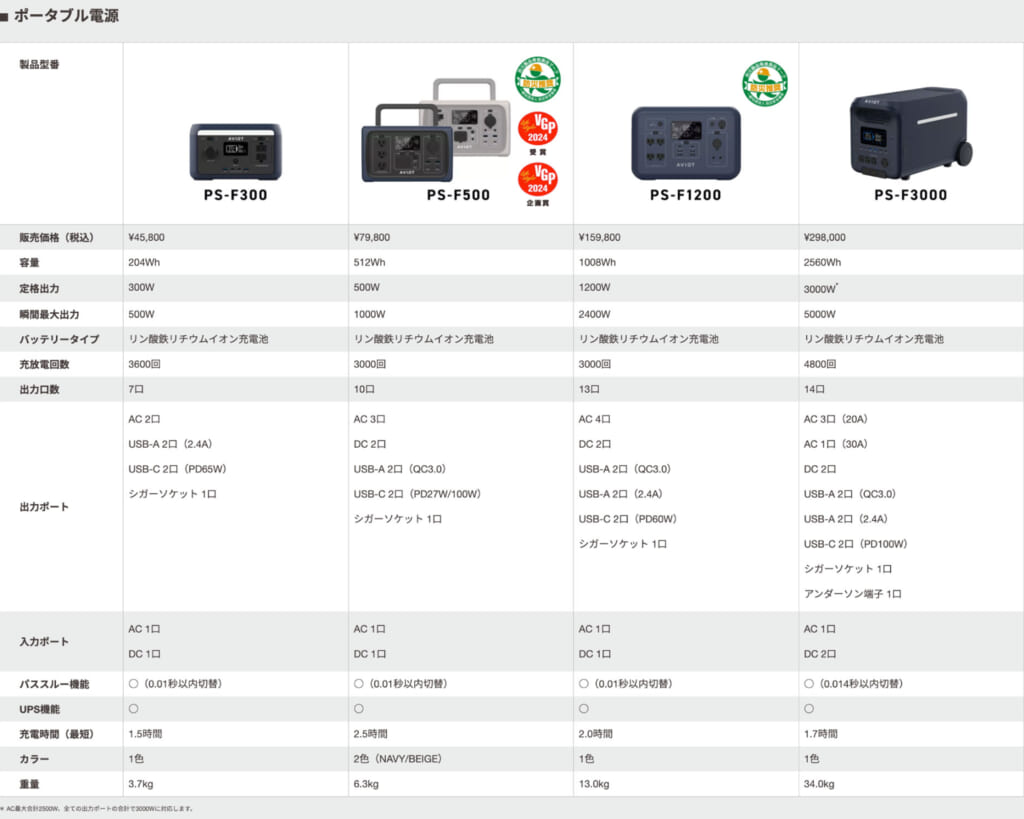This screenshot has width=1024, height=819.
Task: Click the green disaster-prevention badge above PS-F1200
Action: pos(765,83)
